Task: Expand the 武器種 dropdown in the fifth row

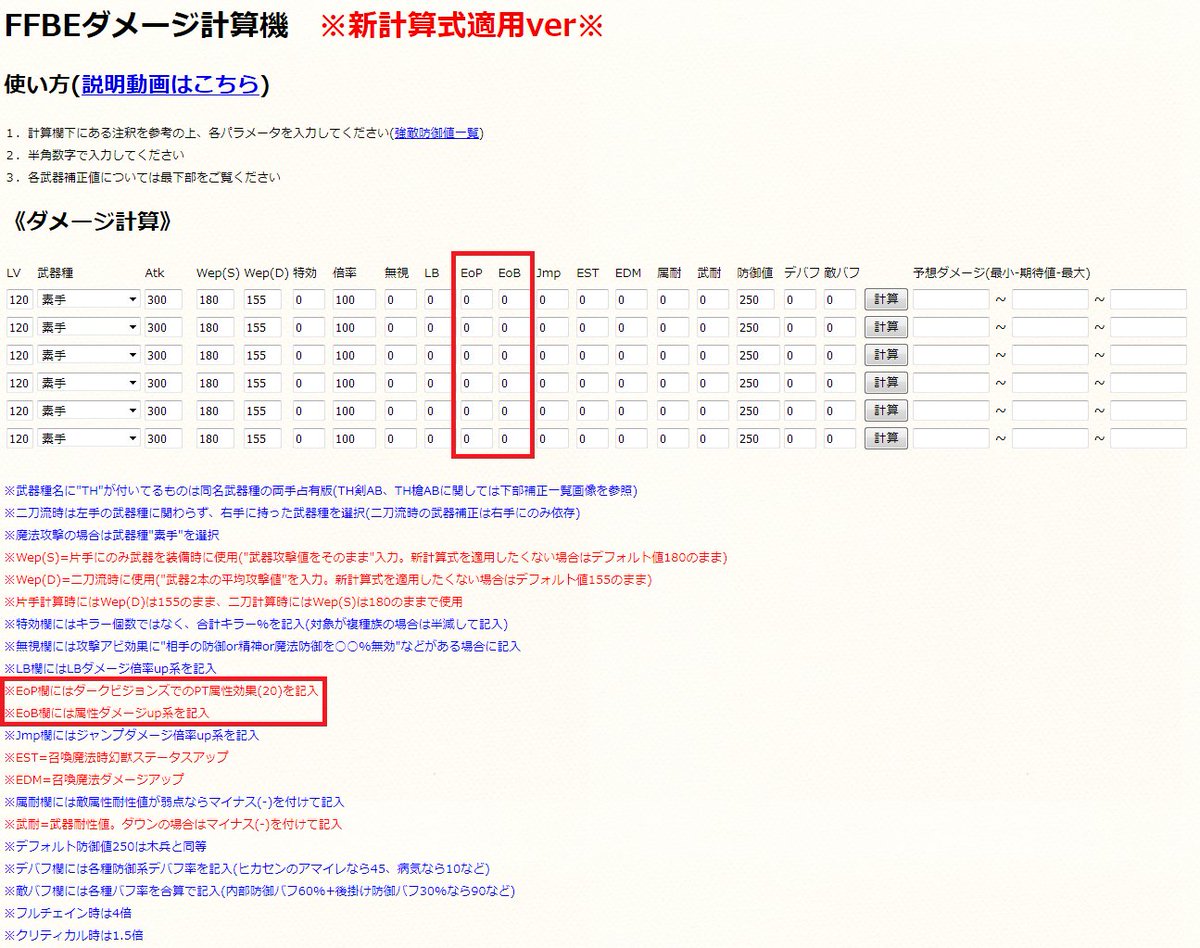Action: pos(88,411)
